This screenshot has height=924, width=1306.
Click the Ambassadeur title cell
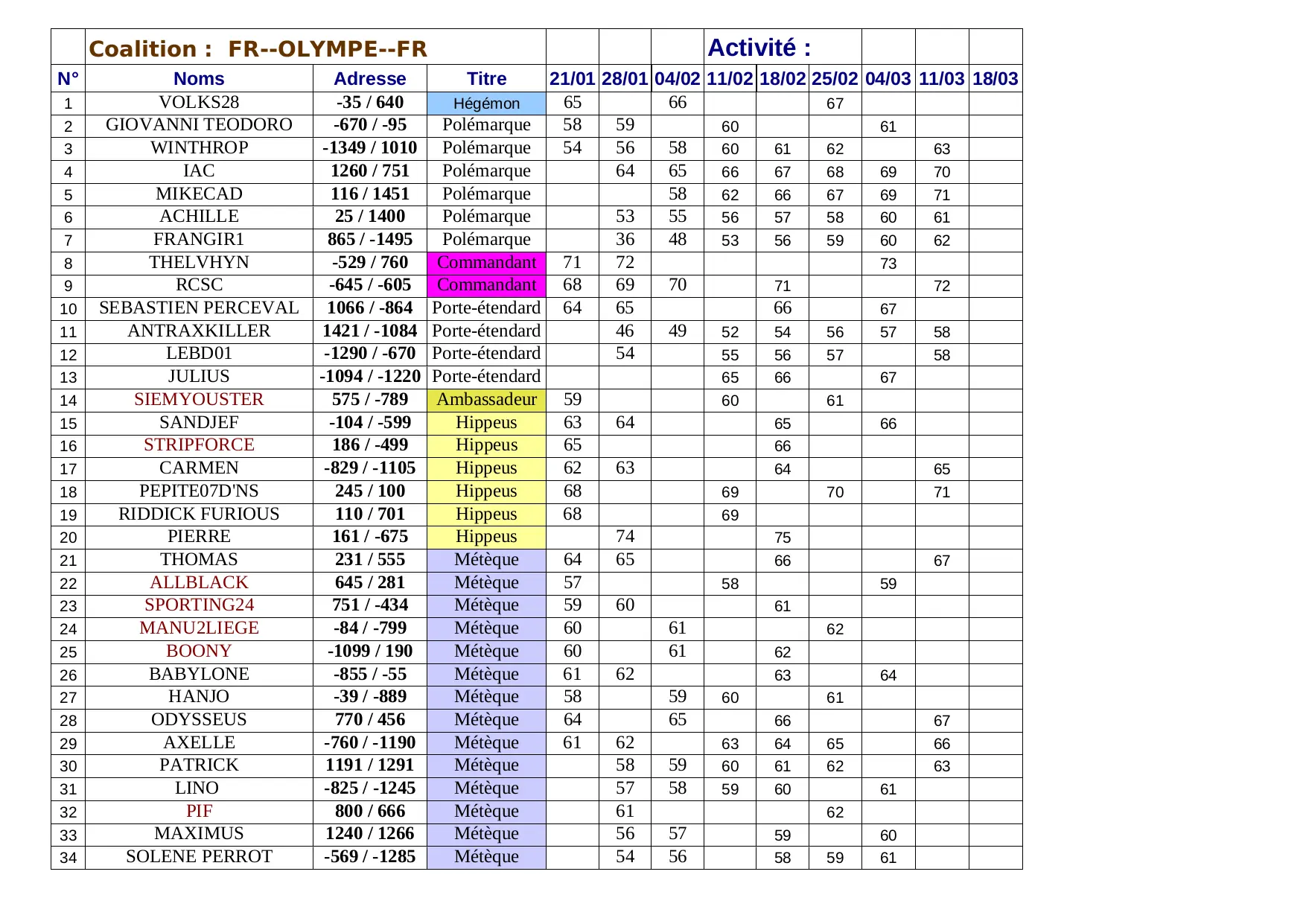pos(486,400)
